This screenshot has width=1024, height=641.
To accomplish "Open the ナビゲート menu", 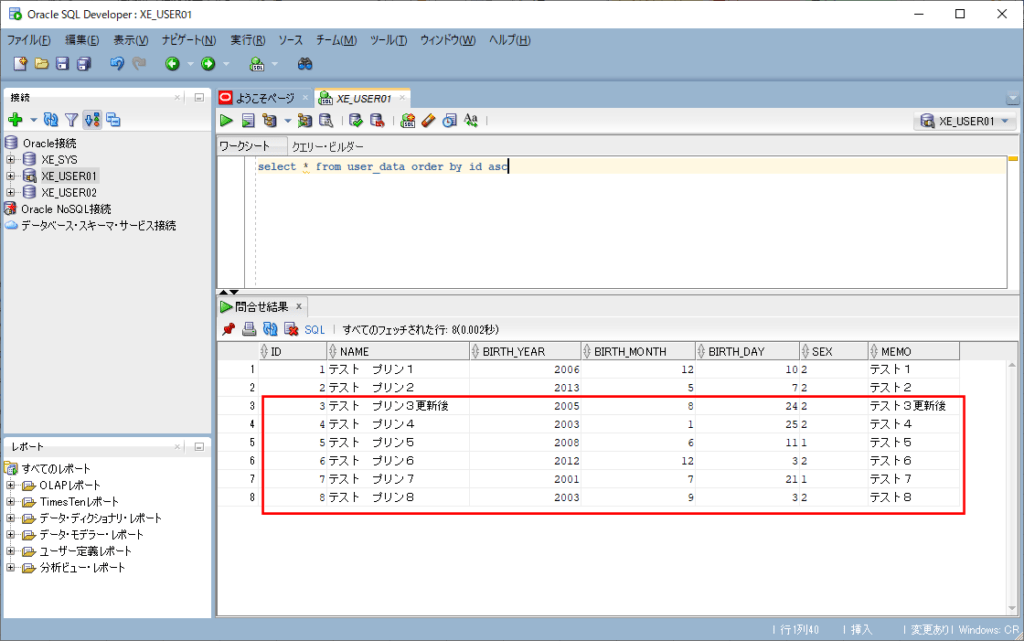I will tap(189, 40).
